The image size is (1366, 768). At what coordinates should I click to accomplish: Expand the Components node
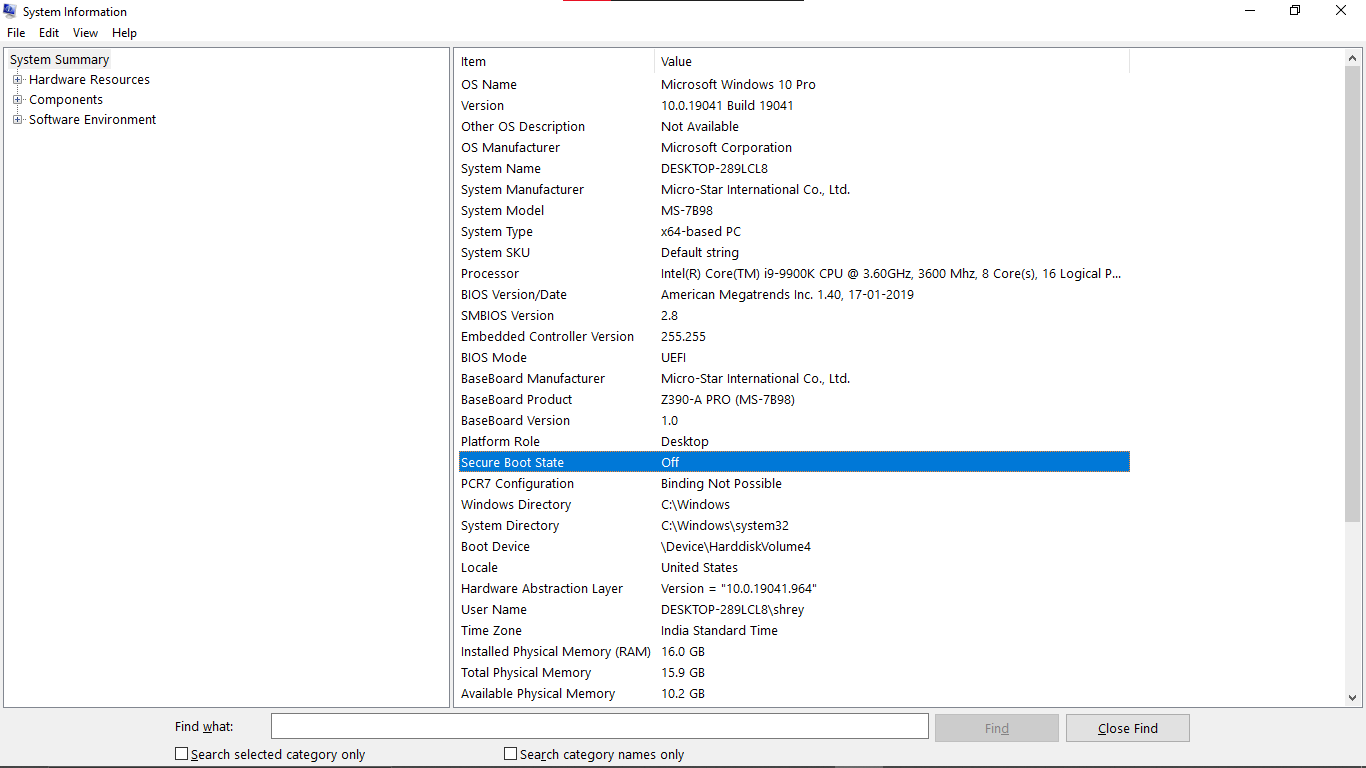pyautogui.click(x=18, y=100)
